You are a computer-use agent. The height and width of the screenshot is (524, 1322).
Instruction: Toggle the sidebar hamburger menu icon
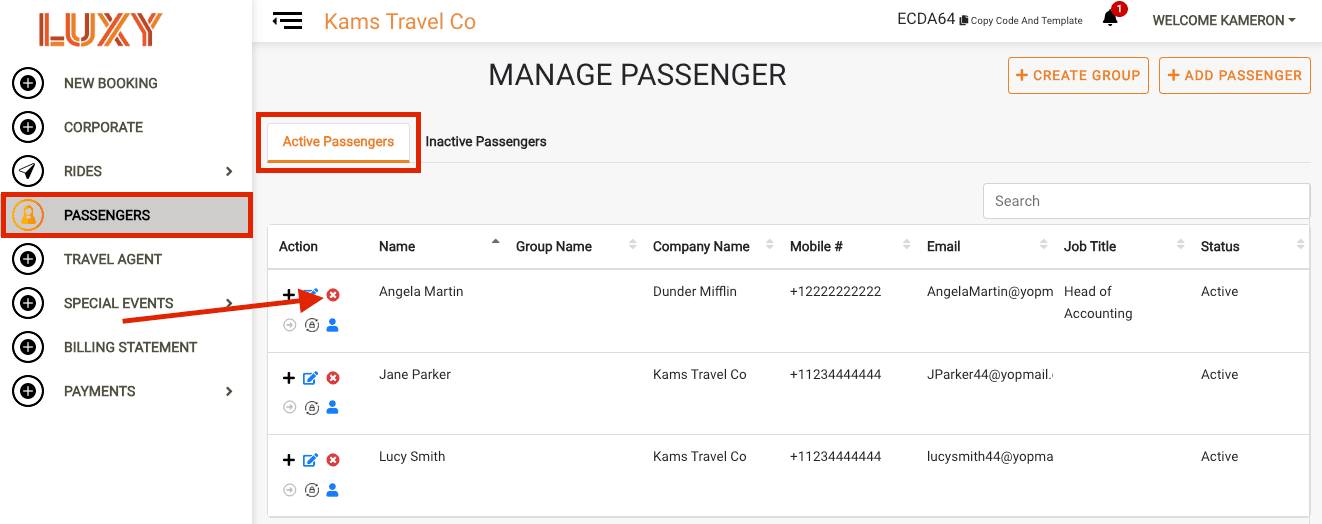tap(287, 21)
